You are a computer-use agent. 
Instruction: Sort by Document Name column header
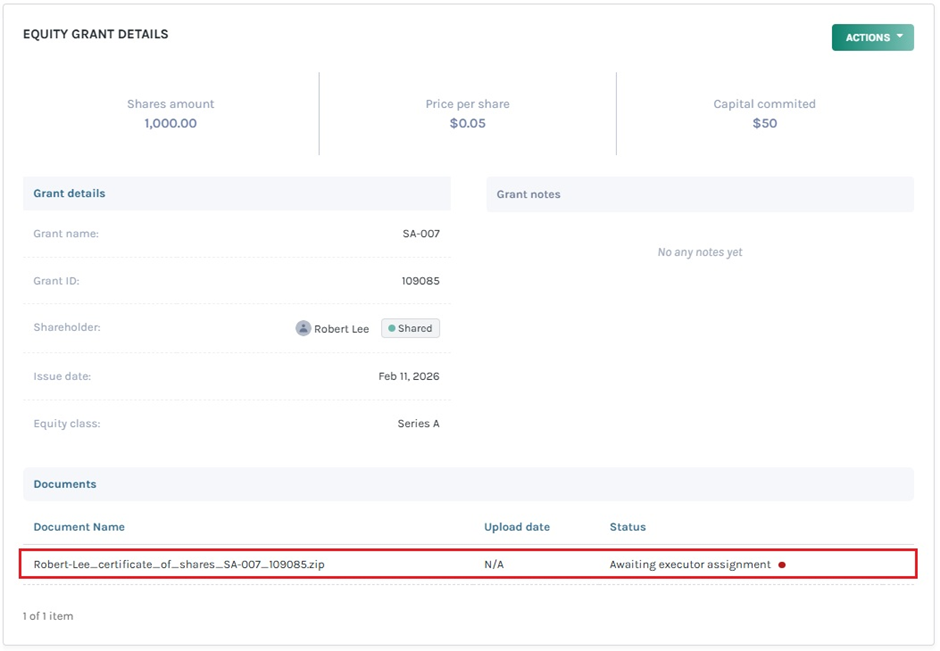(x=79, y=527)
